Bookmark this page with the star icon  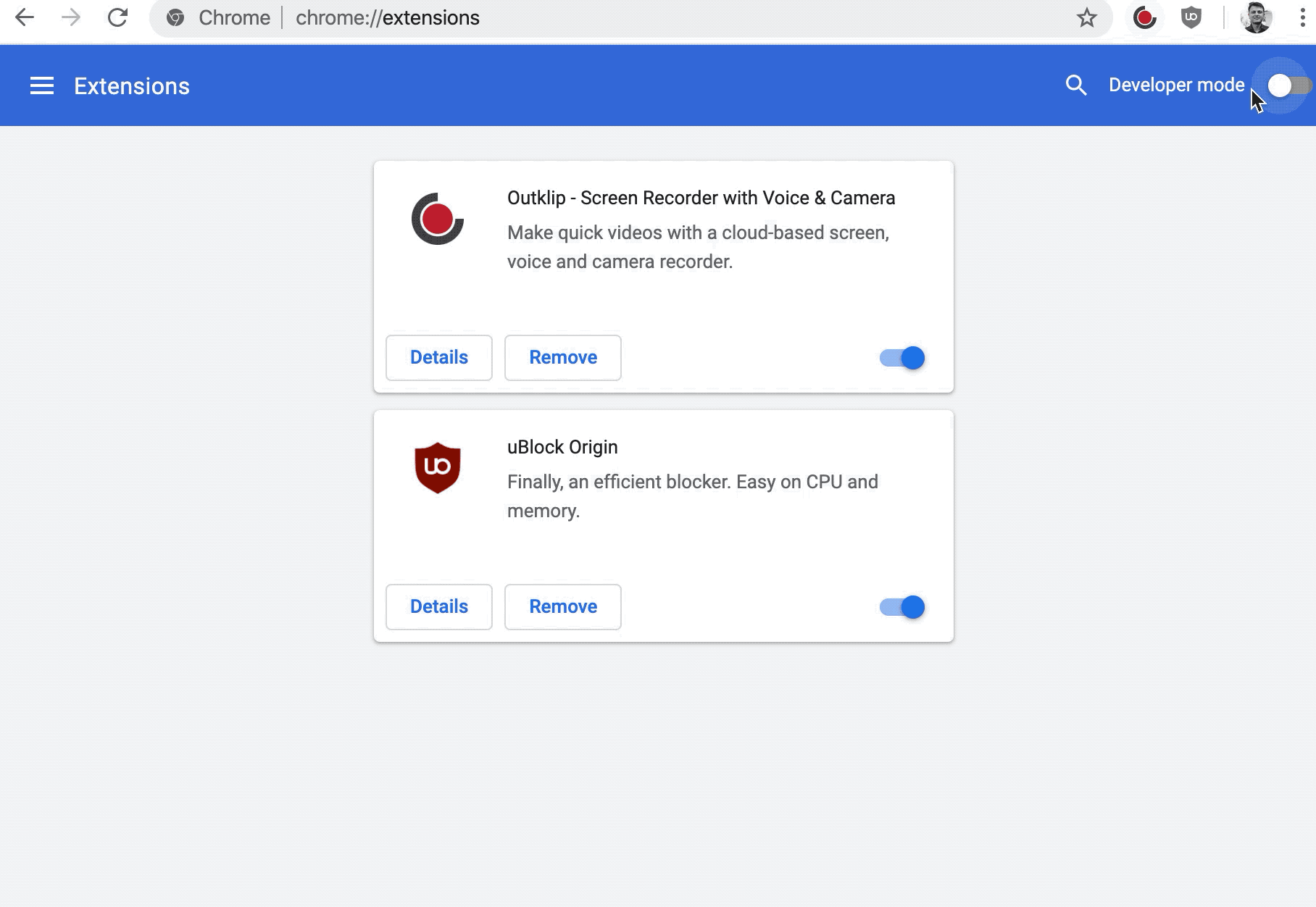pyautogui.click(x=1086, y=17)
